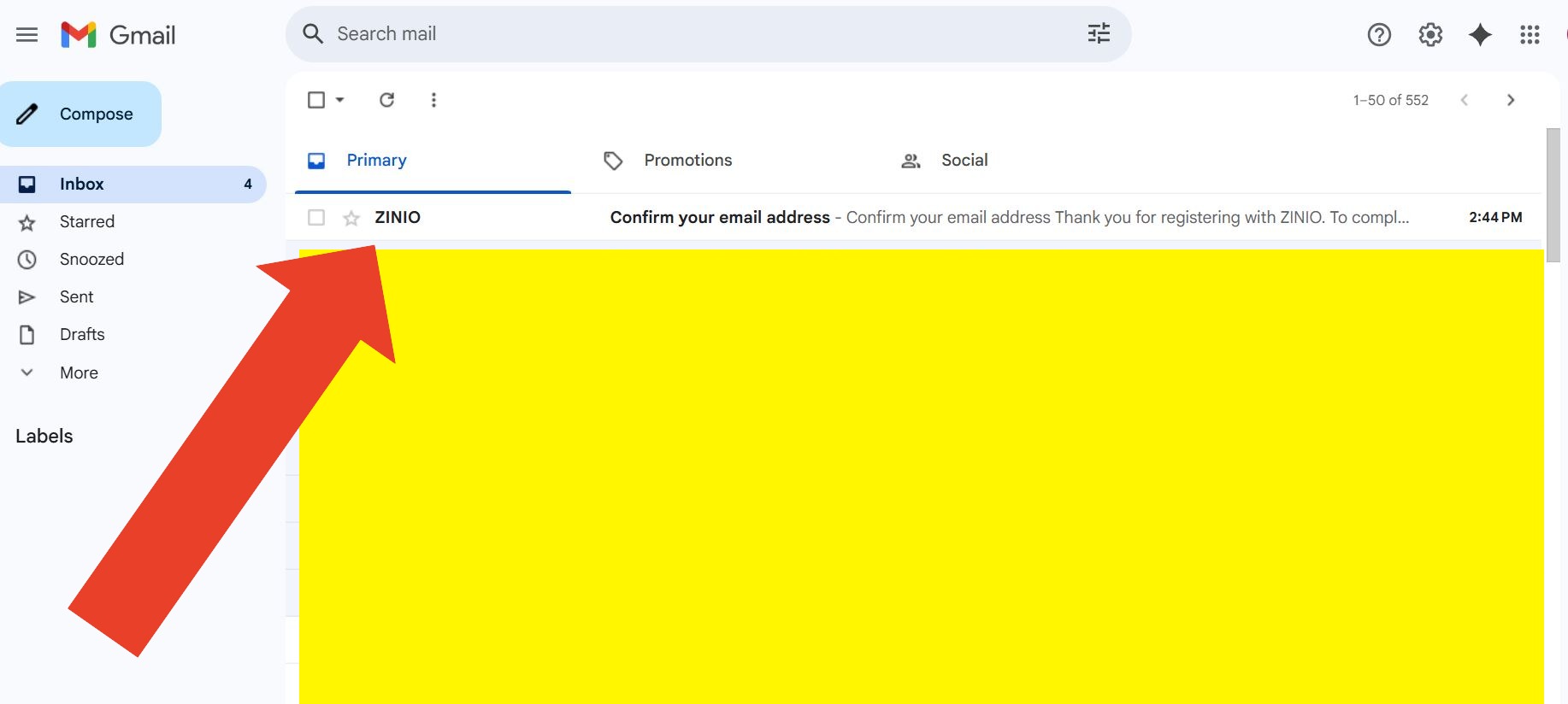
Task: Click the Gemini sparkle icon
Action: click(1480, 35)
